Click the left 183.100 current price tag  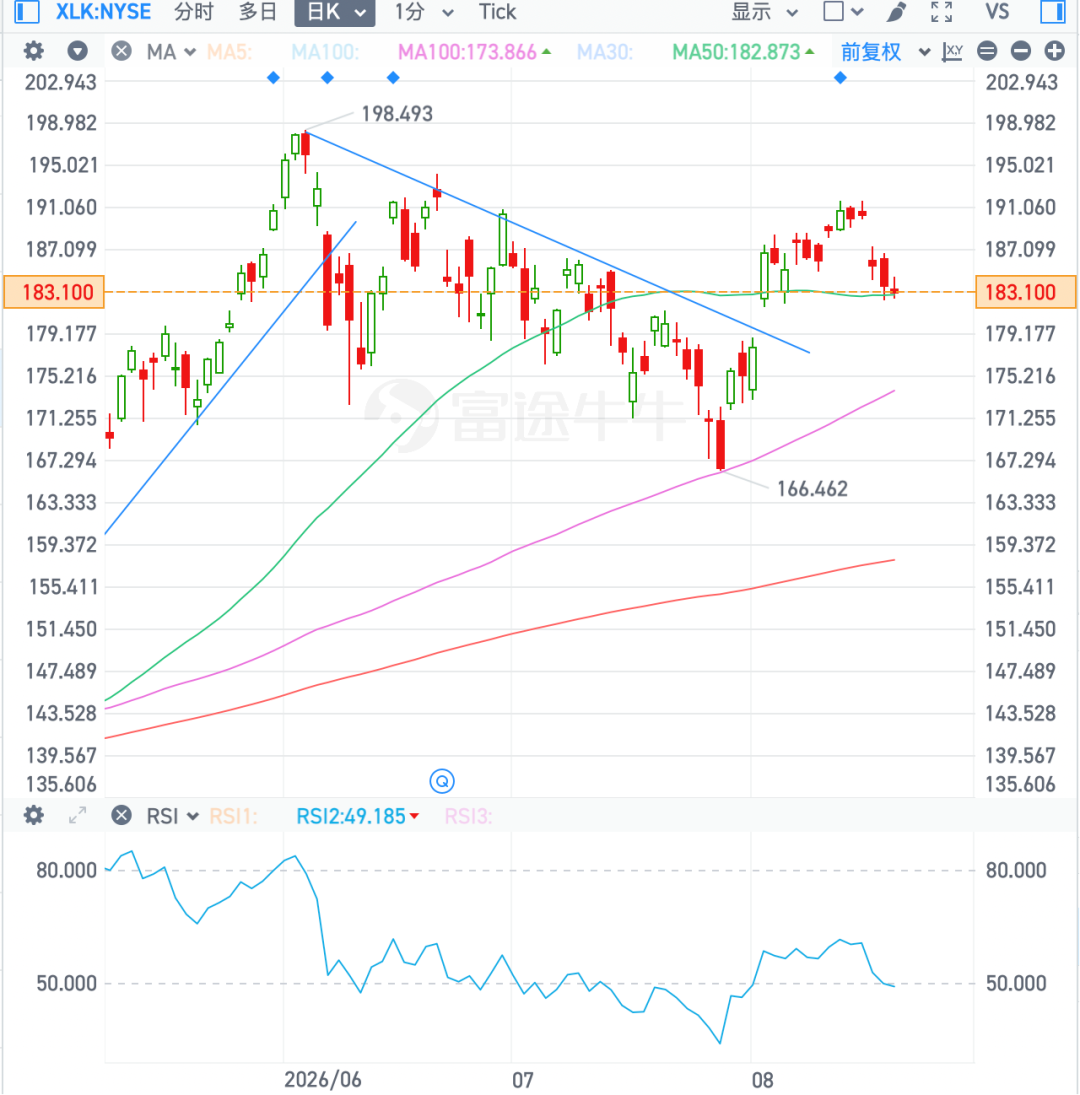[x=54, y=292]
